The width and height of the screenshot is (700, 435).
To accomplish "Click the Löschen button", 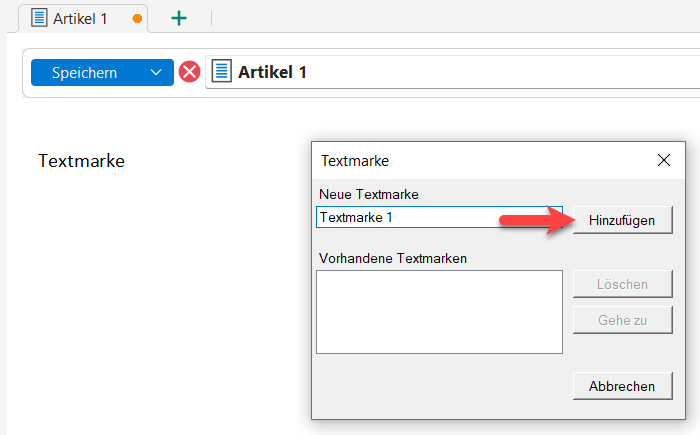I will [x=622, y=284].
